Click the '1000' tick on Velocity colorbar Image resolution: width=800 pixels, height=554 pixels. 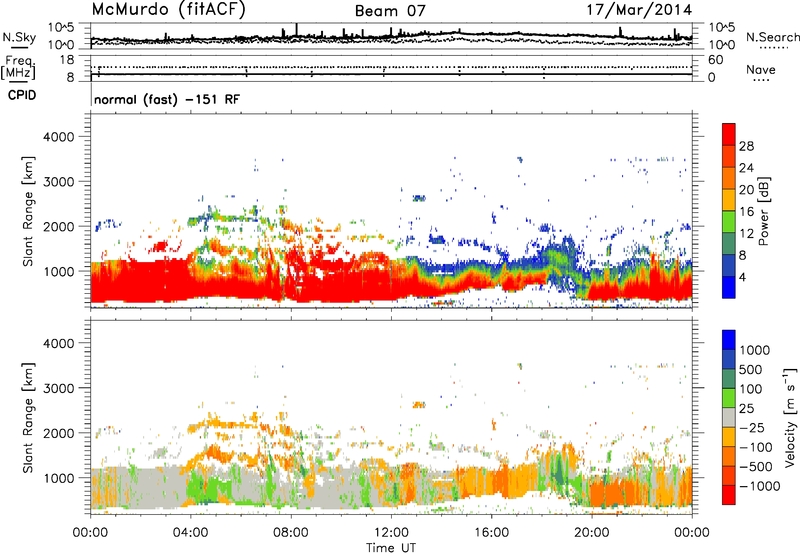755,350
